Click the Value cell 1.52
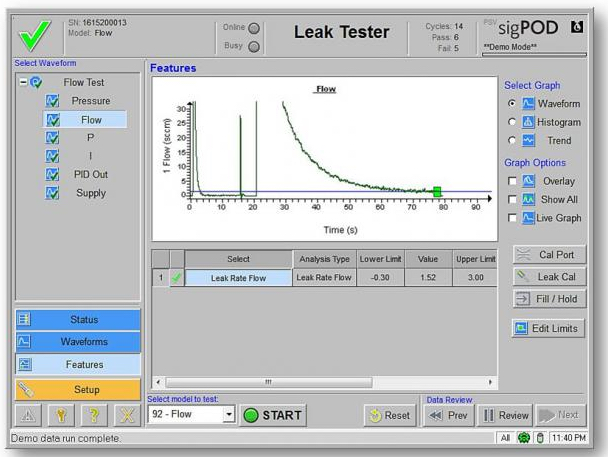The height and width of the screenshot is (457, 608). tap(428, 278)
